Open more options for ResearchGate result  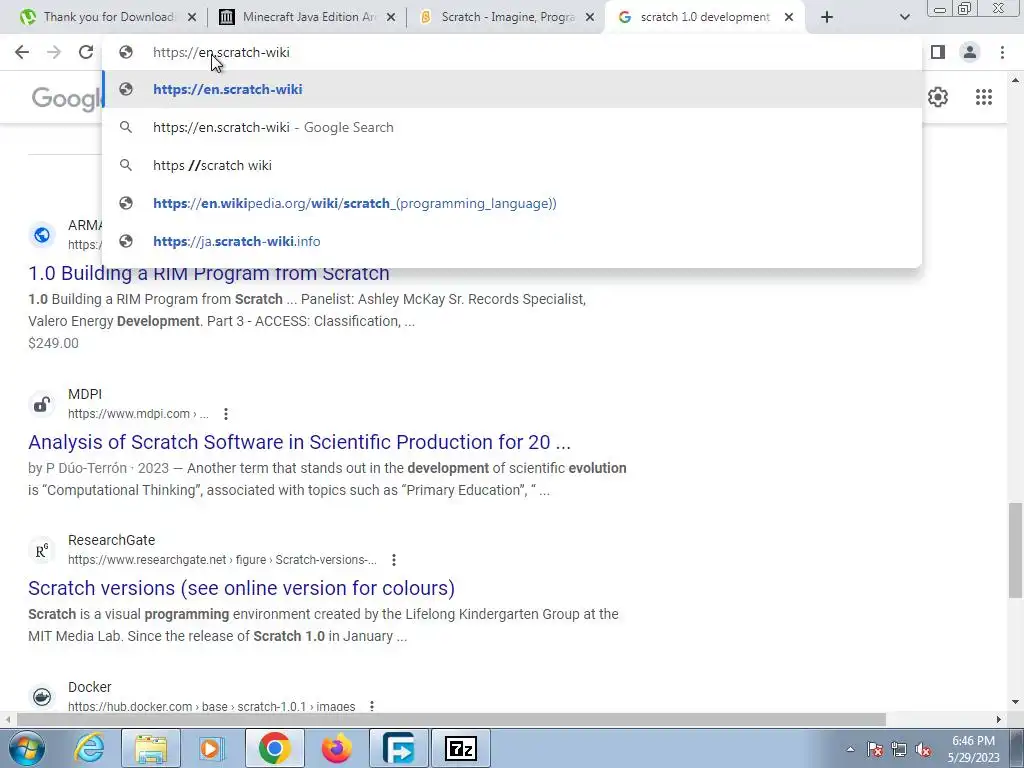pyautogui.click(x=394, y=560)
